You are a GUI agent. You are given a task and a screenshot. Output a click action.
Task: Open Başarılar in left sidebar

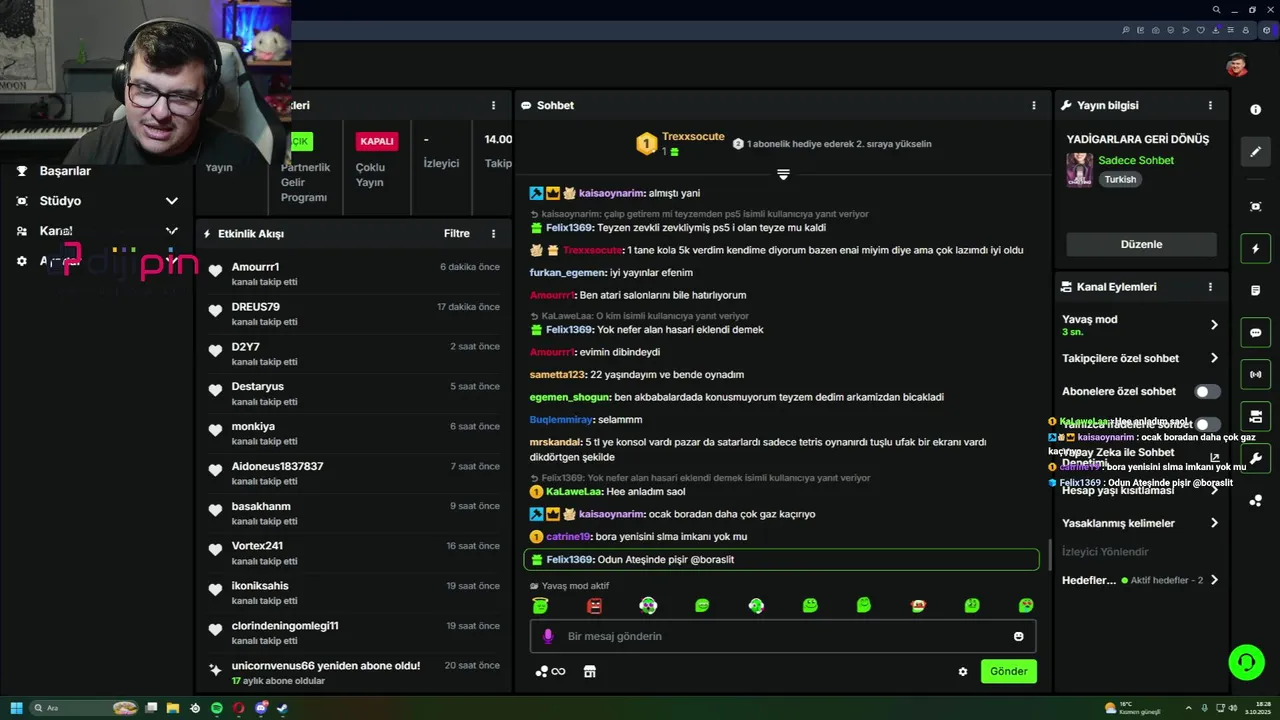[65, 171]
